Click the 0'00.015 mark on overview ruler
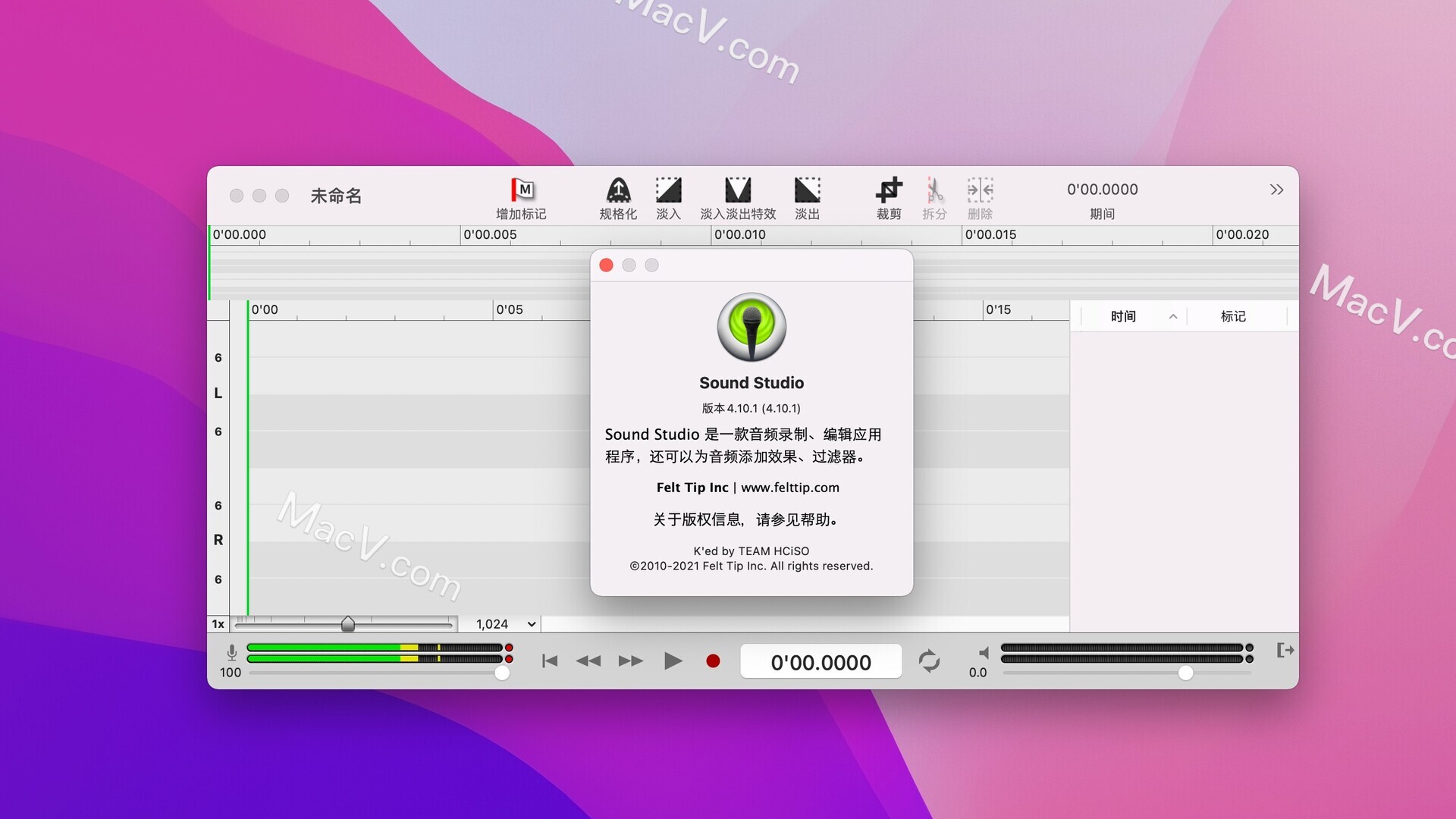The width and height of the screenshot is (1456, 819). [x=990, y=234]
